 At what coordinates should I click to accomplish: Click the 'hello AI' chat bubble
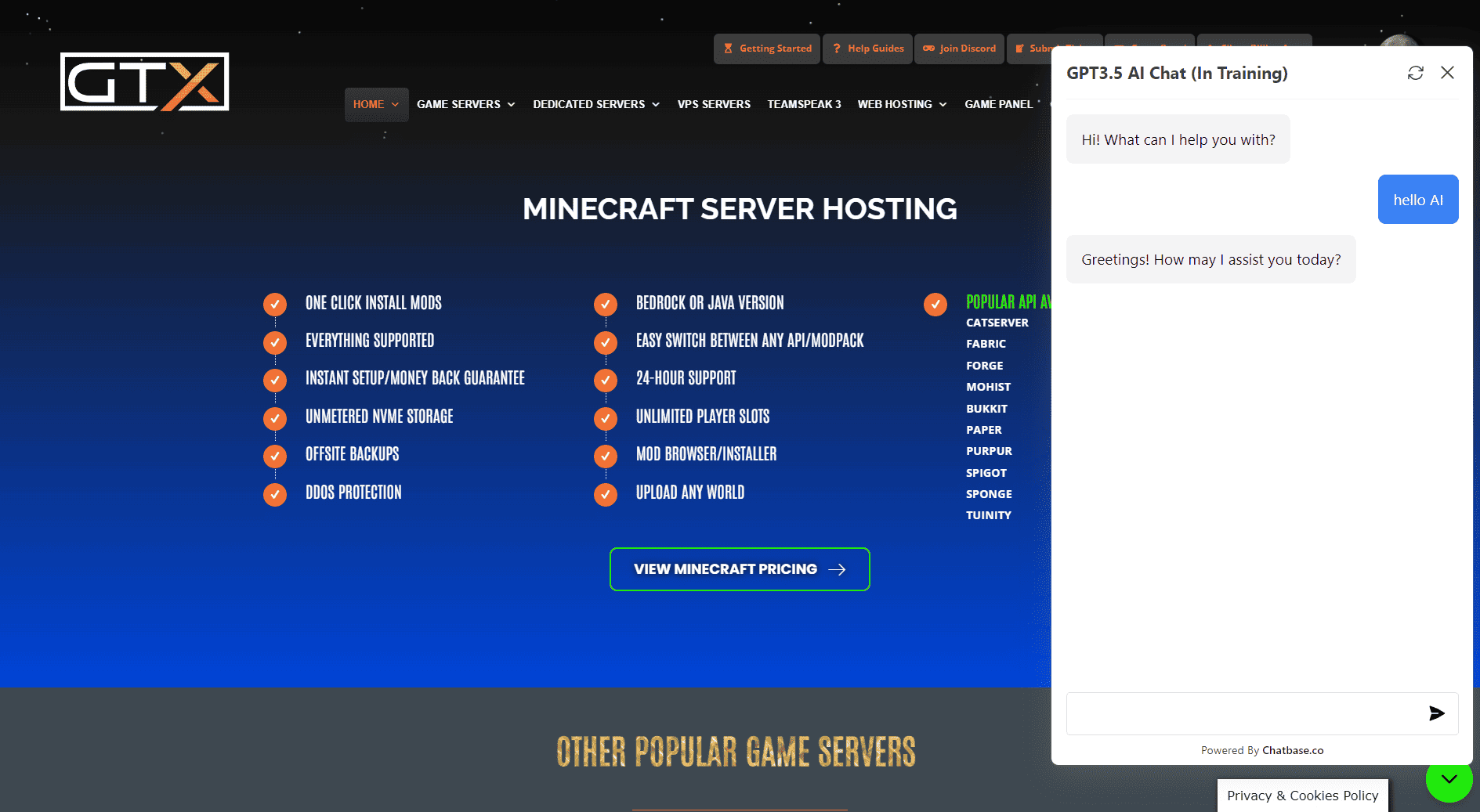1418,200
